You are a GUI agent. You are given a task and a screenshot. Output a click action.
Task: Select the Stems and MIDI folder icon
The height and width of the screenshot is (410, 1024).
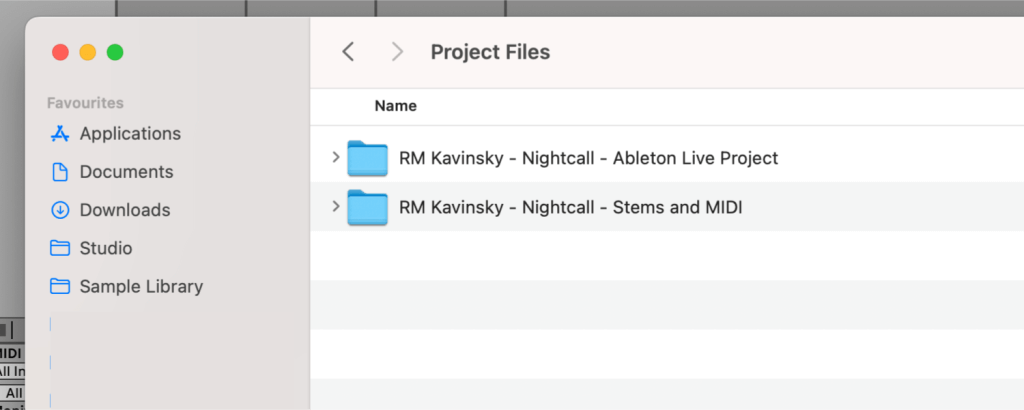pos(368,208)
